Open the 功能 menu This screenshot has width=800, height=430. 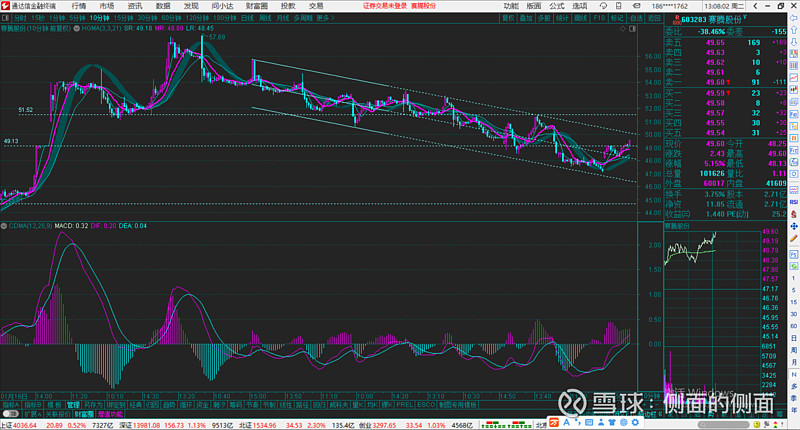pyautogui.click(x=511, y=6)
